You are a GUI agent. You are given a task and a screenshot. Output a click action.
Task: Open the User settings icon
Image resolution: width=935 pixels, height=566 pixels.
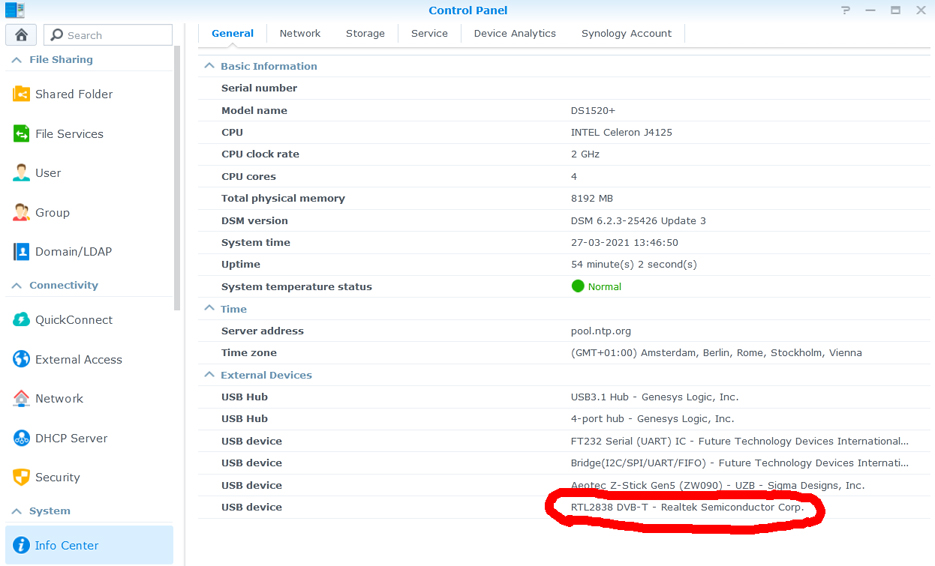(x=21, y=173)
